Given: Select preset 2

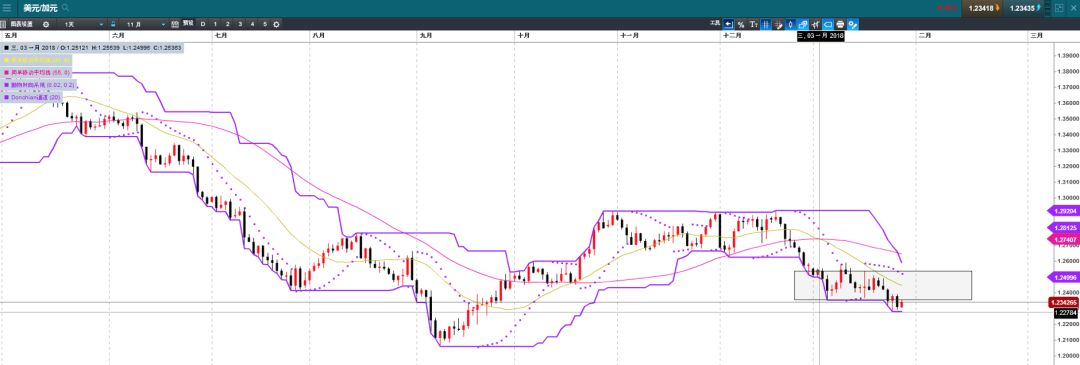Looking at the screenshot, I should pyautogui.click(x=227, y=24).
